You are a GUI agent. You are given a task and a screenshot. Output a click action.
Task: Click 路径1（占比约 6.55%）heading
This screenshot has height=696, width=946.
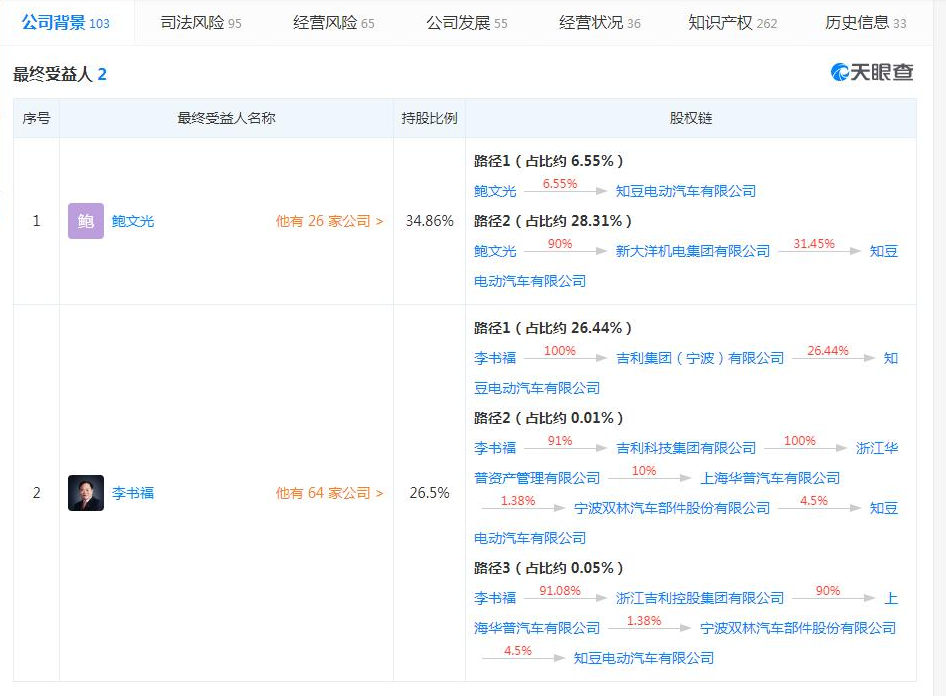pos(548,161)
